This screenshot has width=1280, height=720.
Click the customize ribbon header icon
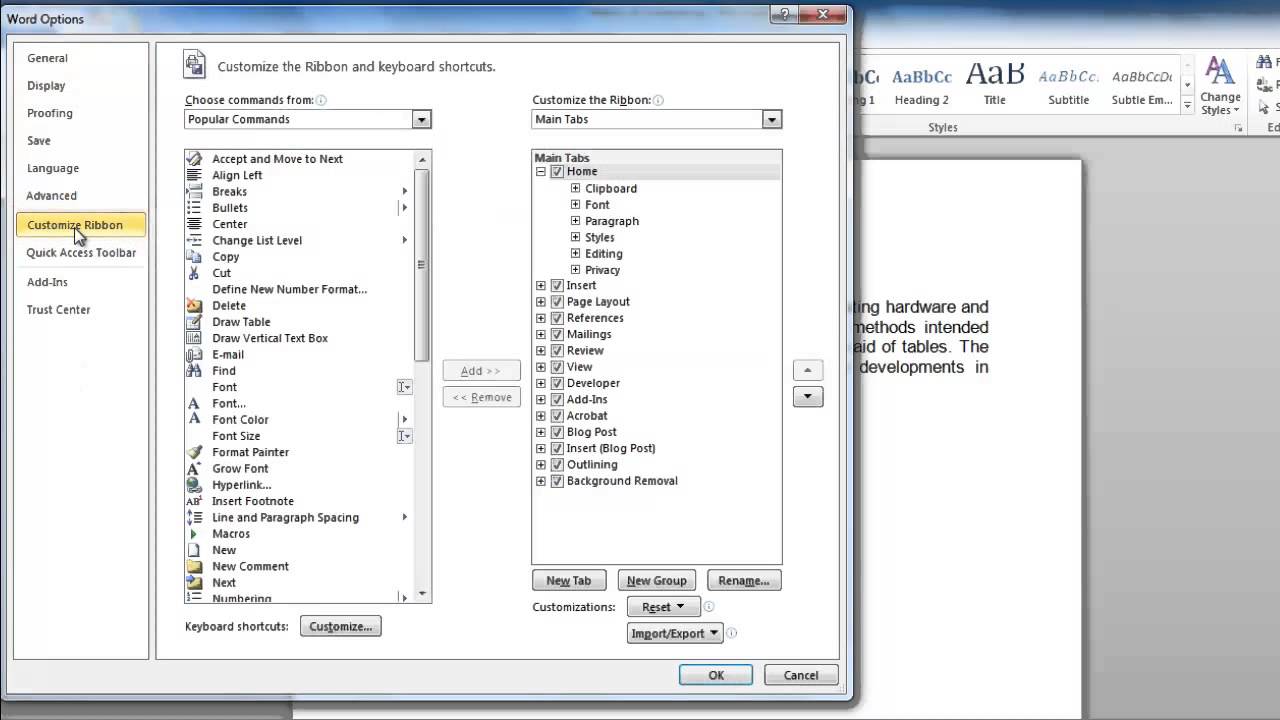coord(195,64)
